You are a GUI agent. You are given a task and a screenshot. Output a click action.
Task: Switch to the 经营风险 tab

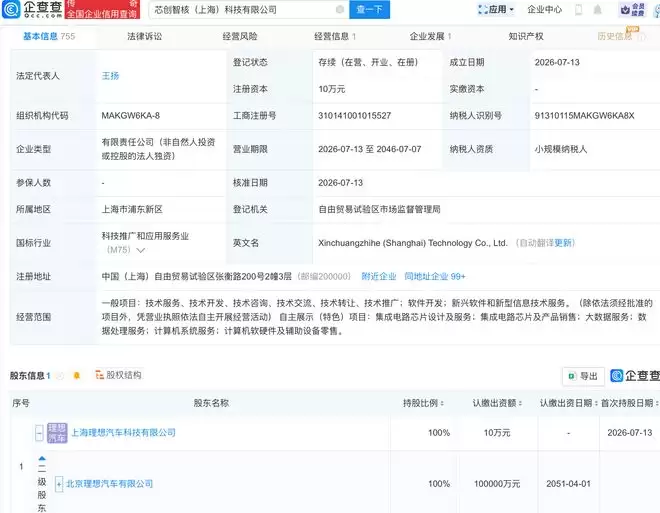click(x=240, y=36)
